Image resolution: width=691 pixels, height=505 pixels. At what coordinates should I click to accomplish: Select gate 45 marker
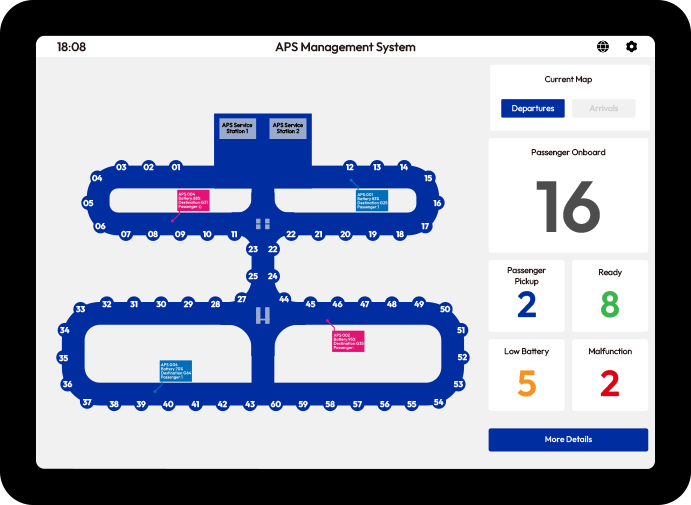(x=310, y=304)
